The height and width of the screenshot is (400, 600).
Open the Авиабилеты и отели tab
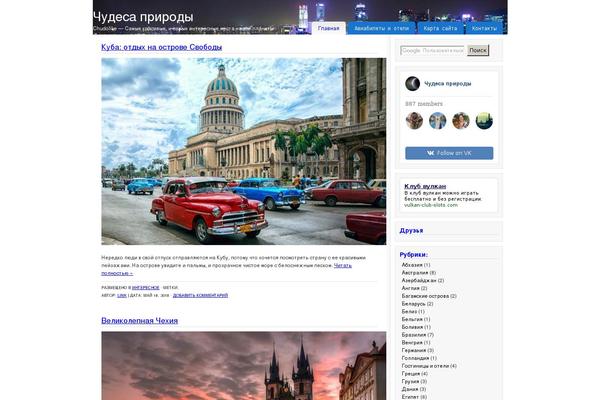tap(382, 28)
